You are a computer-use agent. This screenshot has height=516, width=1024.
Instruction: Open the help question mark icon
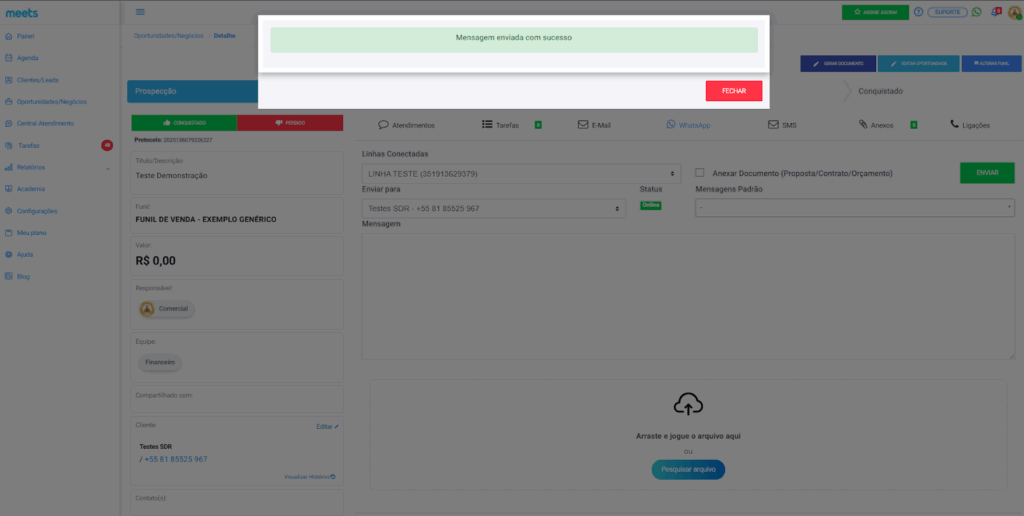tap(918, 12)
